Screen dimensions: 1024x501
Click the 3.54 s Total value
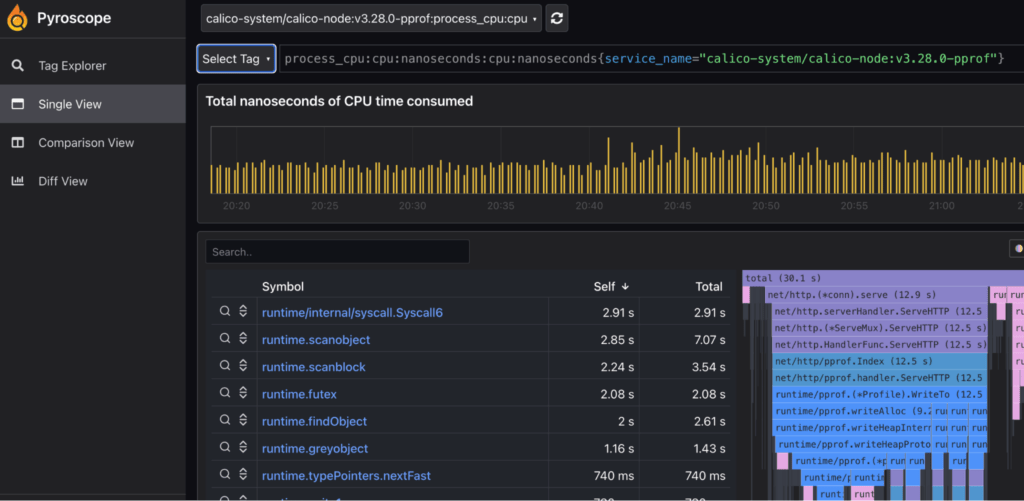709,367
